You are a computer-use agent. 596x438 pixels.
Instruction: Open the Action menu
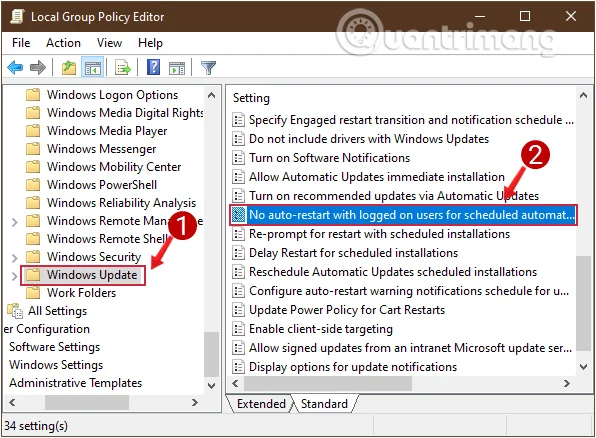click(63, 43)
